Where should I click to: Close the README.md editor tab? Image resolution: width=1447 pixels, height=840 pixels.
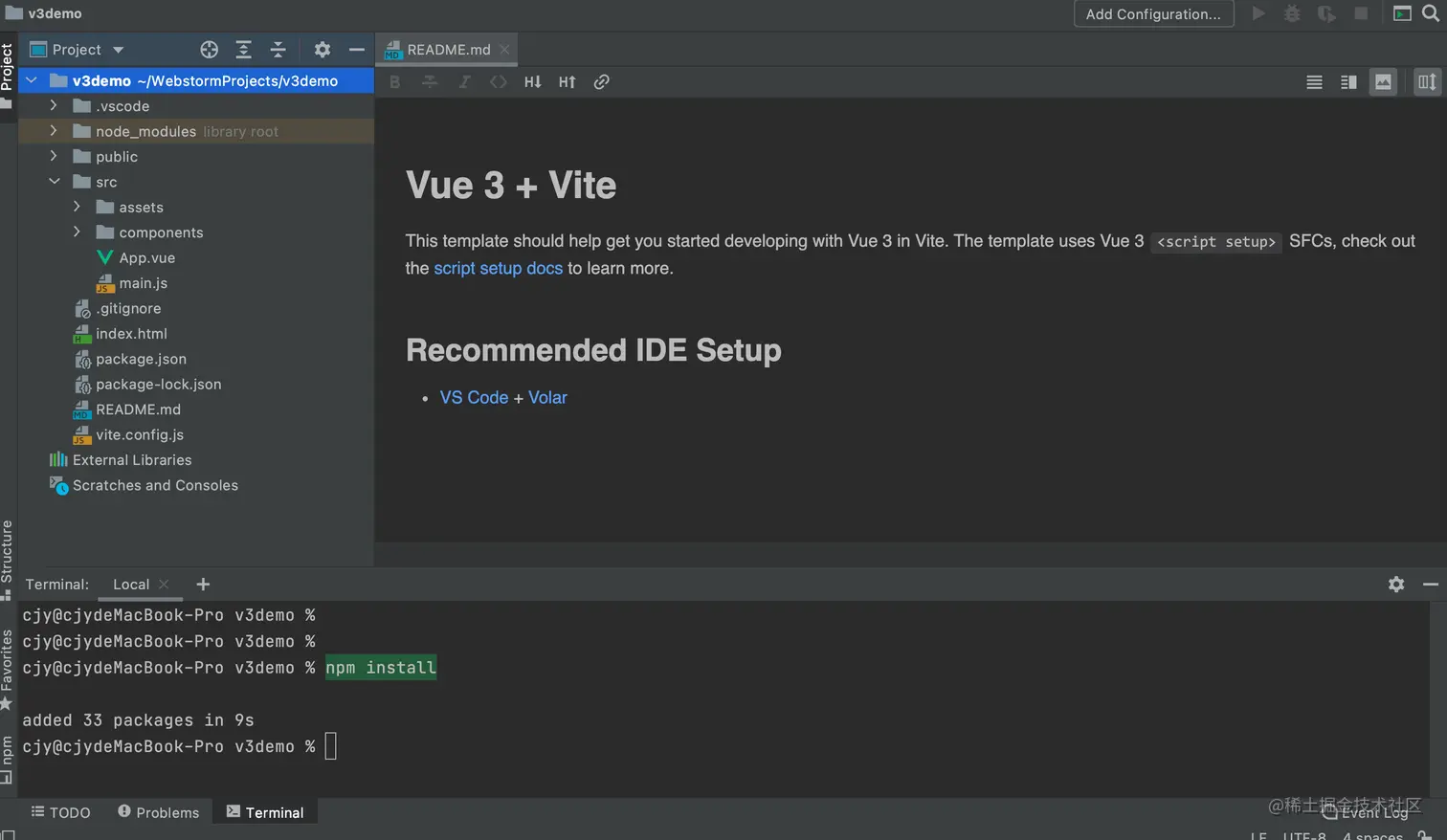click(x=504, y=50)
